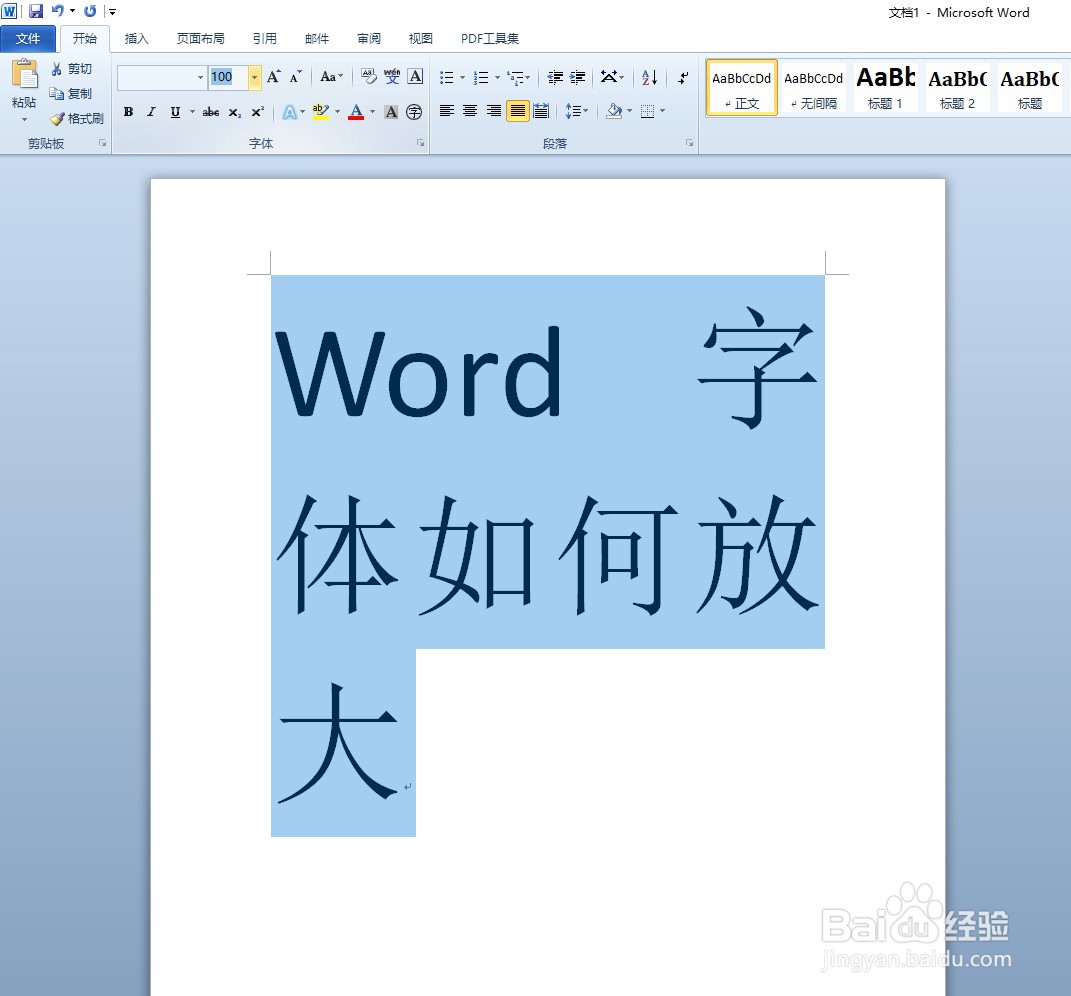Open the font size dropdown arrow

254,77
